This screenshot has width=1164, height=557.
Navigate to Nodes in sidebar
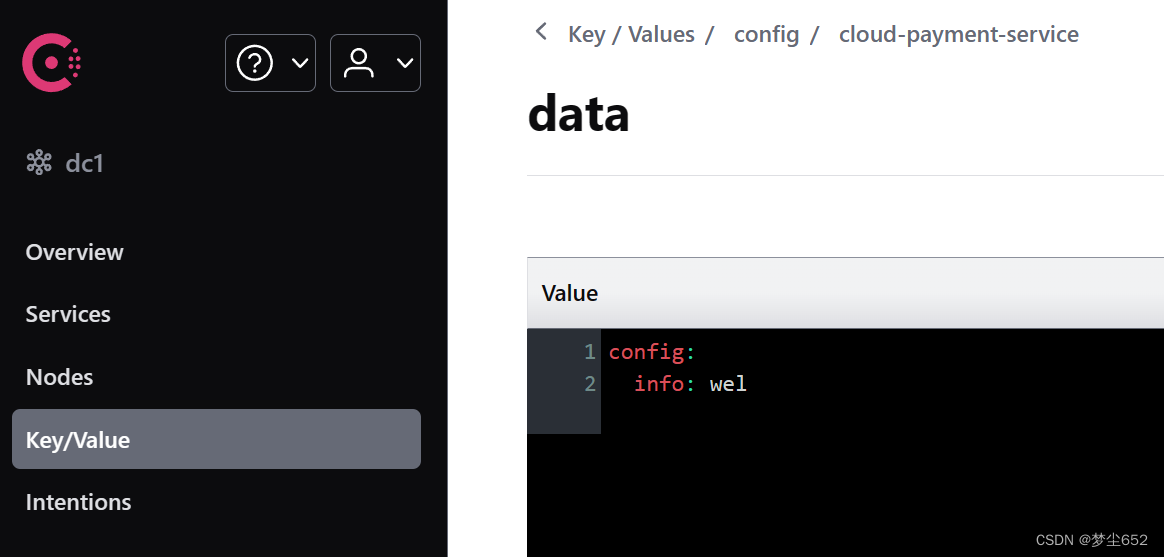coord(59,377)
